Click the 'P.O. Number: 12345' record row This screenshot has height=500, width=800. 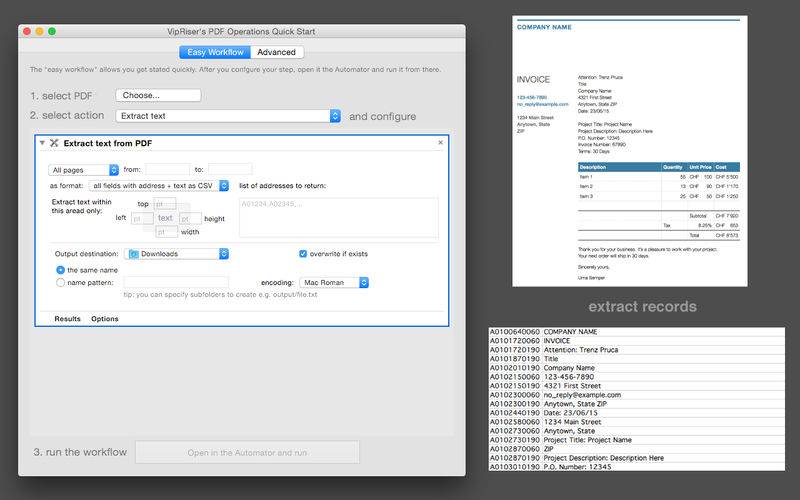(x=637, y=466)
